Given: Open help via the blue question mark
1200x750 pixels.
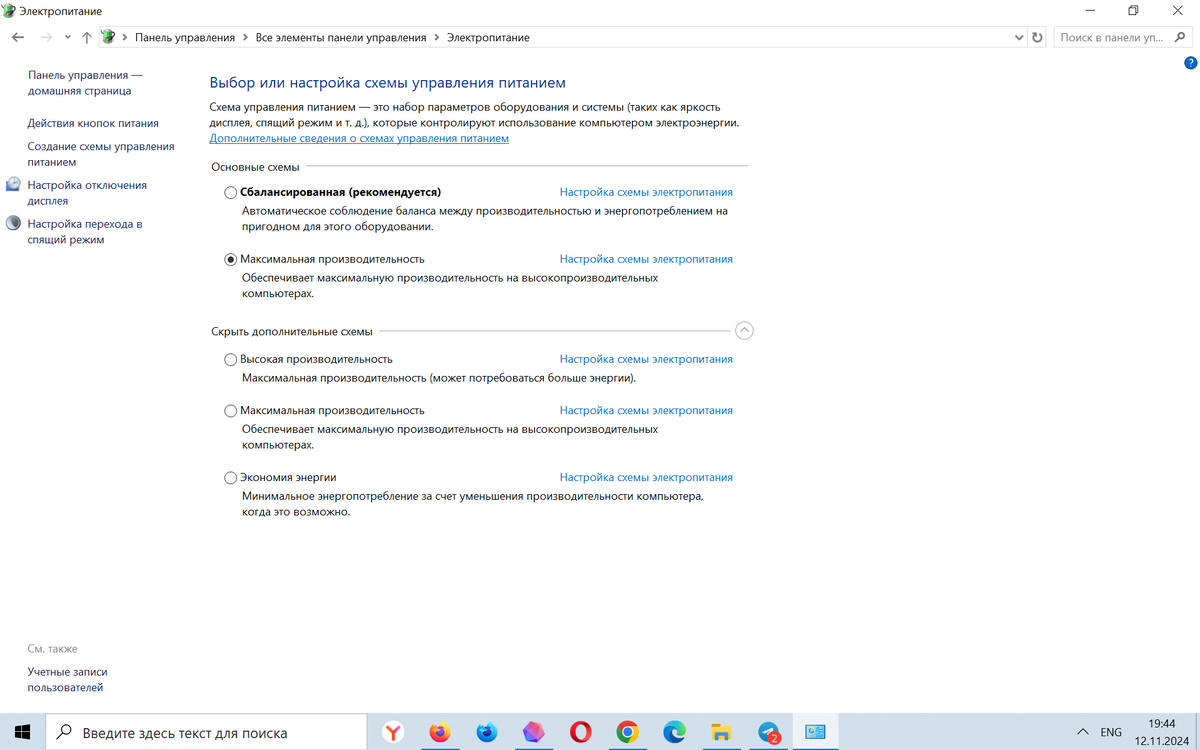Looking at the screenshot, I should click(1190, 62).
